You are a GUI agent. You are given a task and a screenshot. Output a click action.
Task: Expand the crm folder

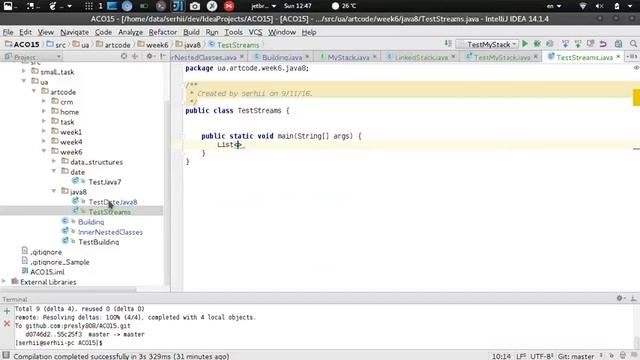point(44,101)
